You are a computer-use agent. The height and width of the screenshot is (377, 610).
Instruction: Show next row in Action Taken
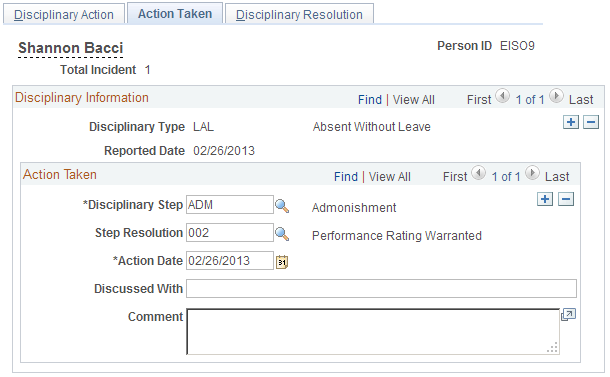point(532,173)
